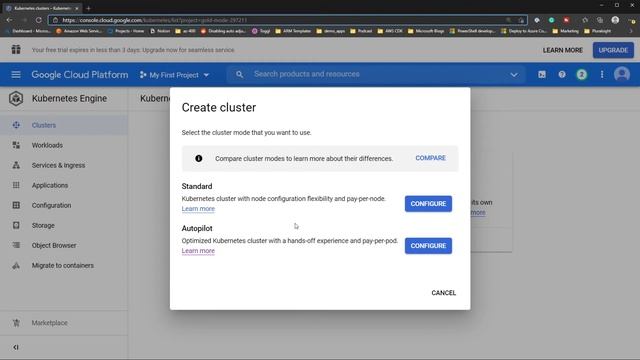This screenshot has height=360, width=640.
Task: Open the Amazon Web Services bookmark
Action: pyautogui.click(x=79, y=31)
